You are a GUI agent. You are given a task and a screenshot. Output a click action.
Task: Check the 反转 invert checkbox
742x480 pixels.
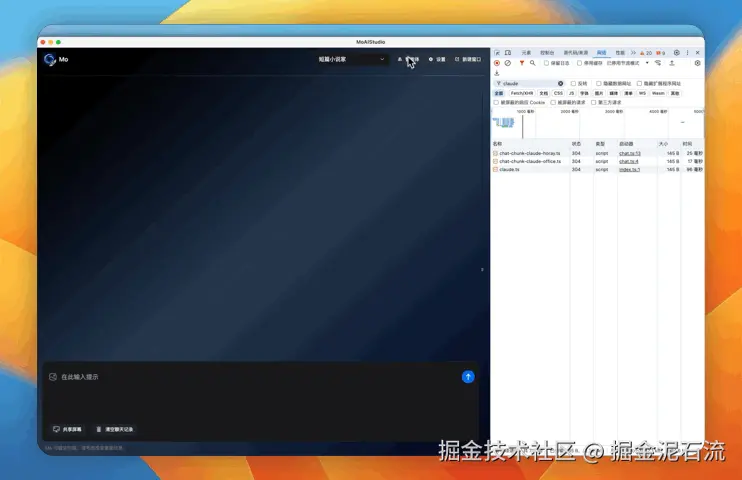click(573, 83)
